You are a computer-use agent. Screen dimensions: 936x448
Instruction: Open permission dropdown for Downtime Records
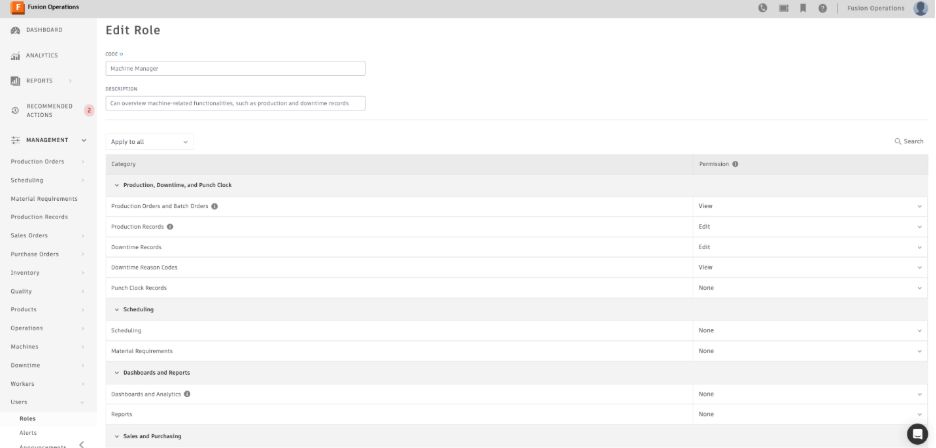(x=810, y=247)
